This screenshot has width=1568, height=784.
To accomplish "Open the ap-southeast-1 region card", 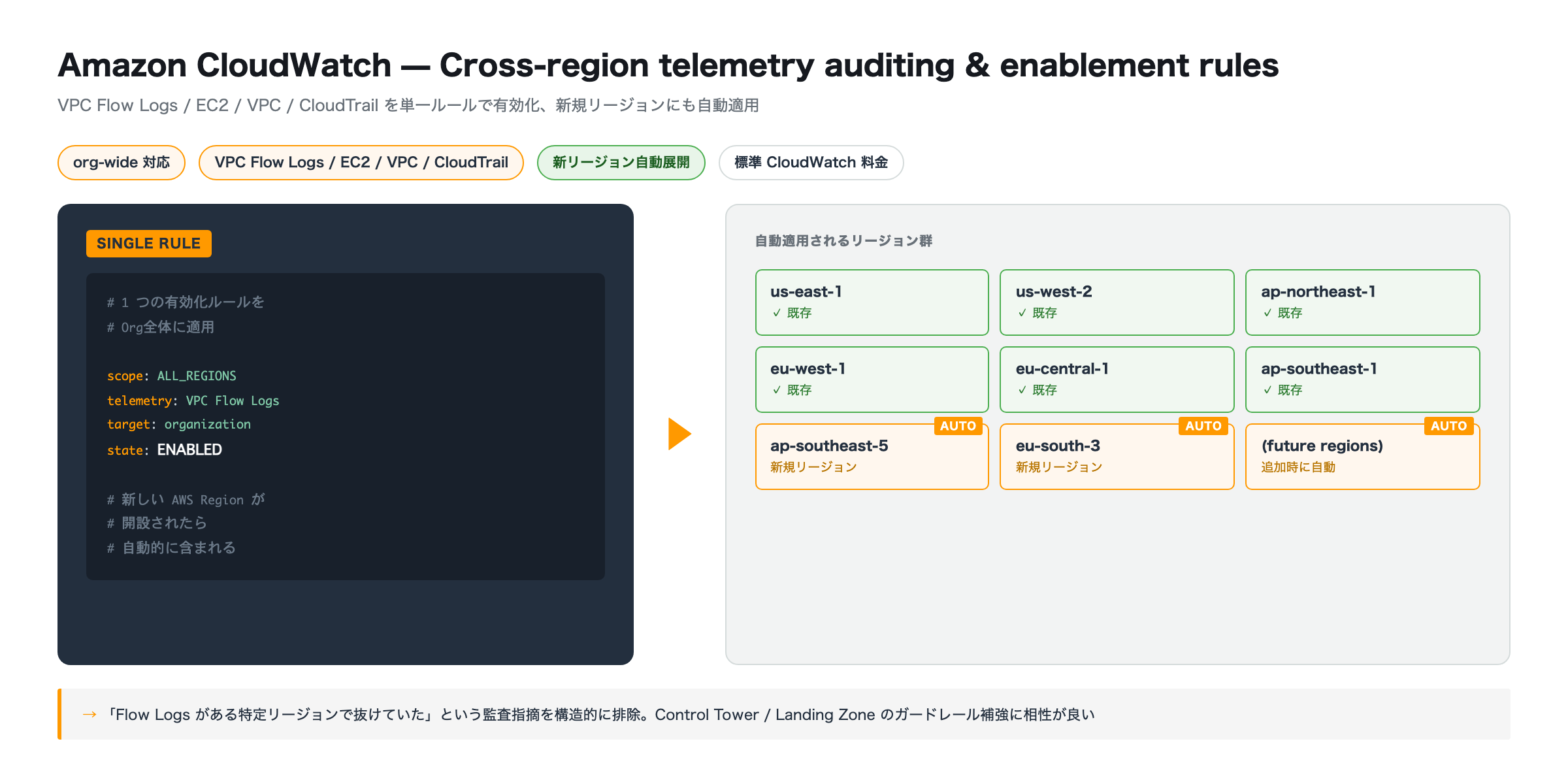I will (x=1363, y=380).
